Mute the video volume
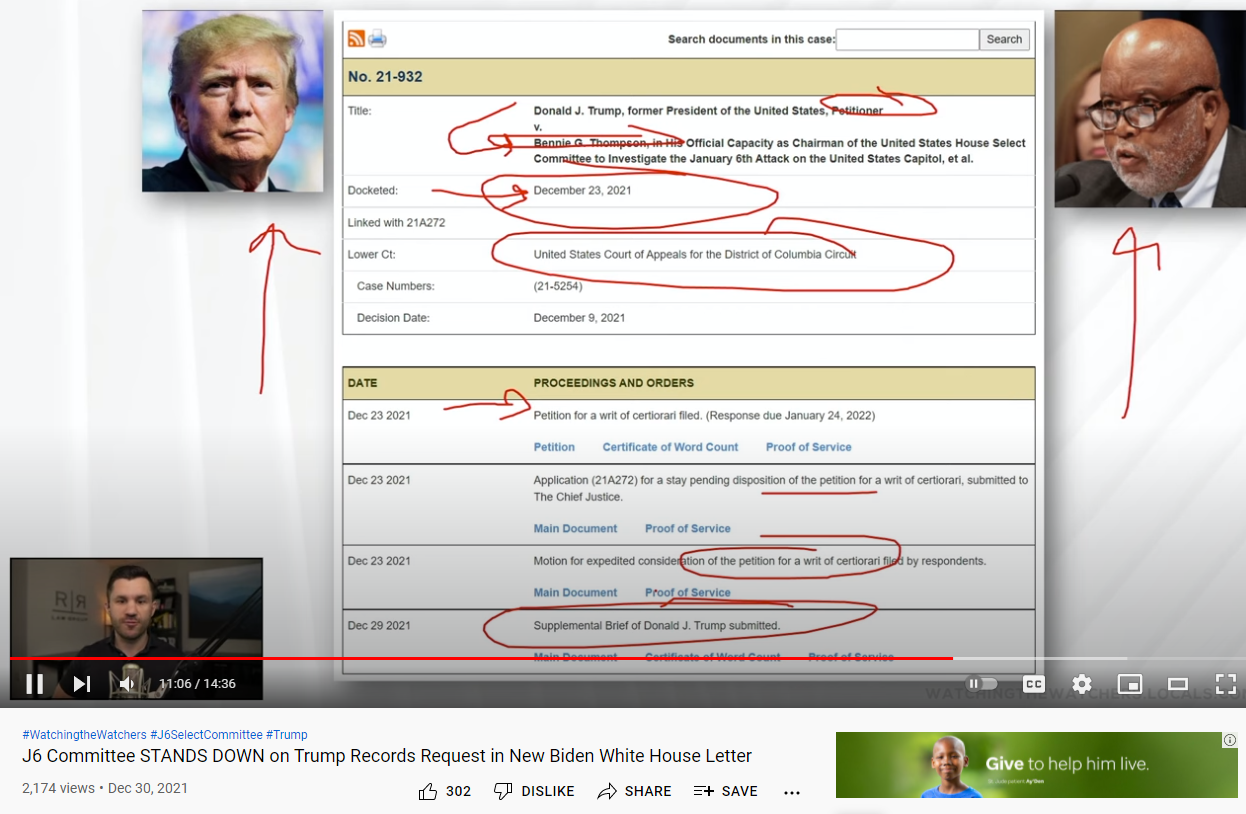Viewport: 1246px width, 814px height. pos(127,684)
